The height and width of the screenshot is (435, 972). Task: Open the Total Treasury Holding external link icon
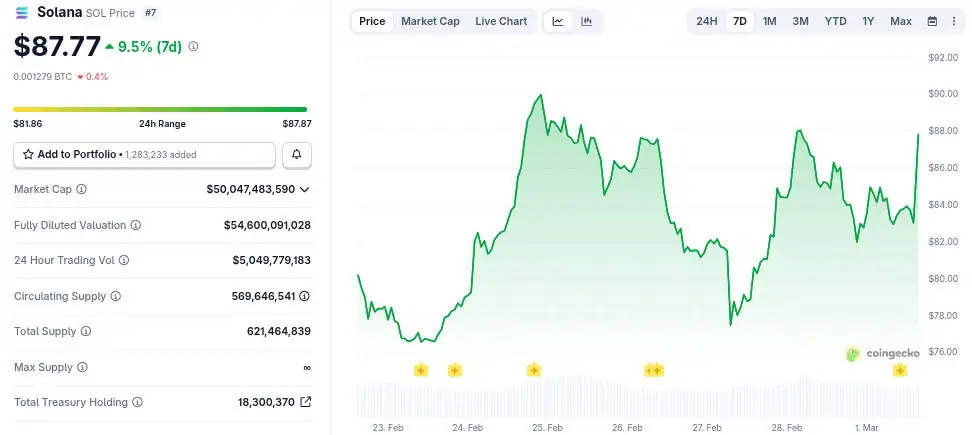pyautogui.click(x=305, y=402)
